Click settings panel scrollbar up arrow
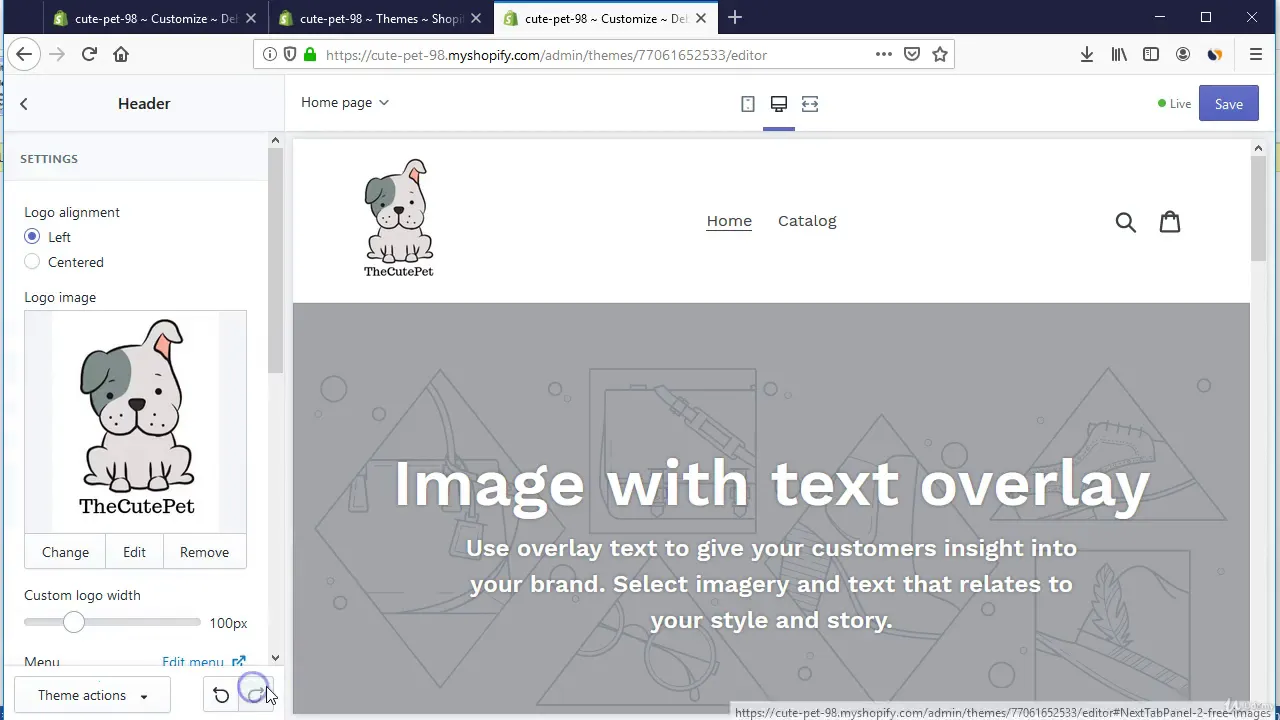The image size is (1280, 720). coord(275,140)
